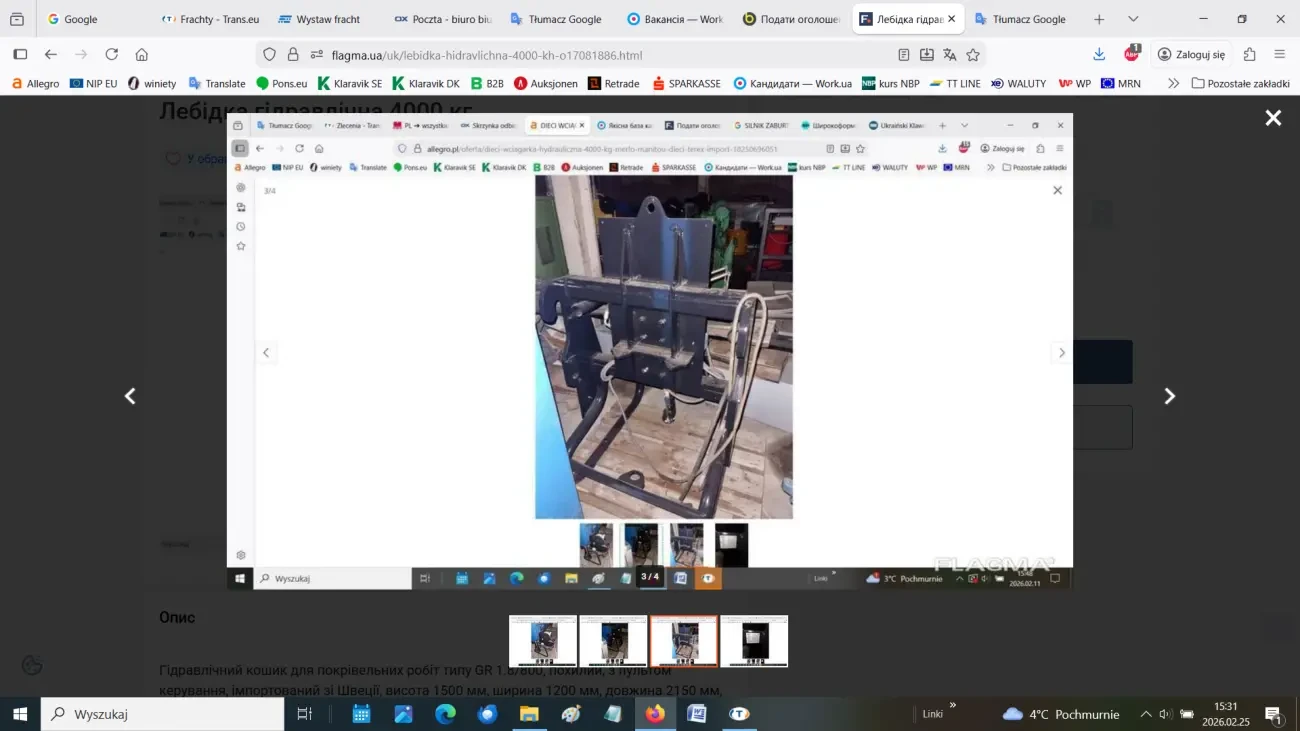This screenshot has width=1300, height=731.
Task: Show next gallery photo with right arrow
Action: 1169,396
